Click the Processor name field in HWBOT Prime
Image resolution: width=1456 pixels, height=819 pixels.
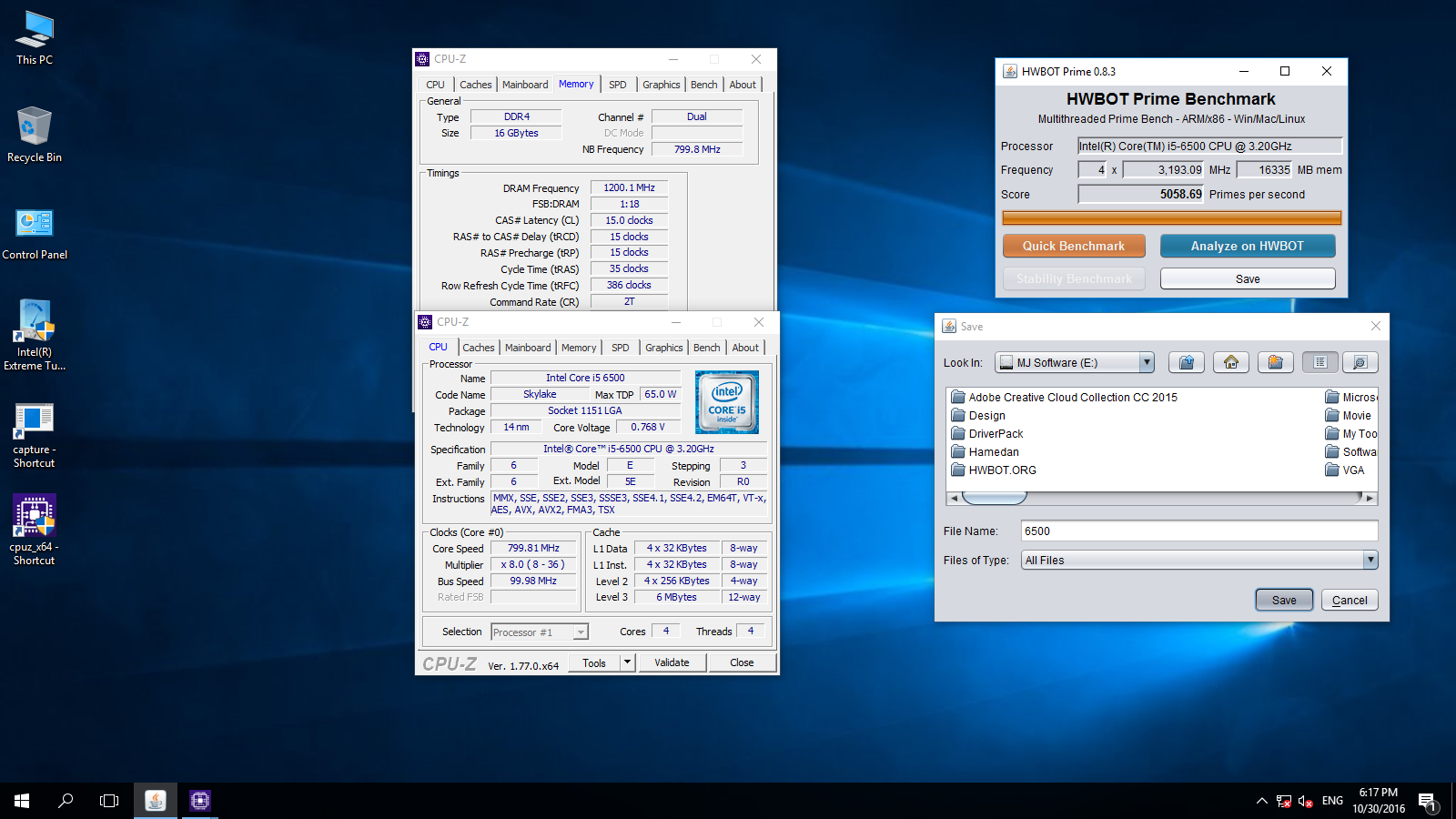tap(1209, 146)
